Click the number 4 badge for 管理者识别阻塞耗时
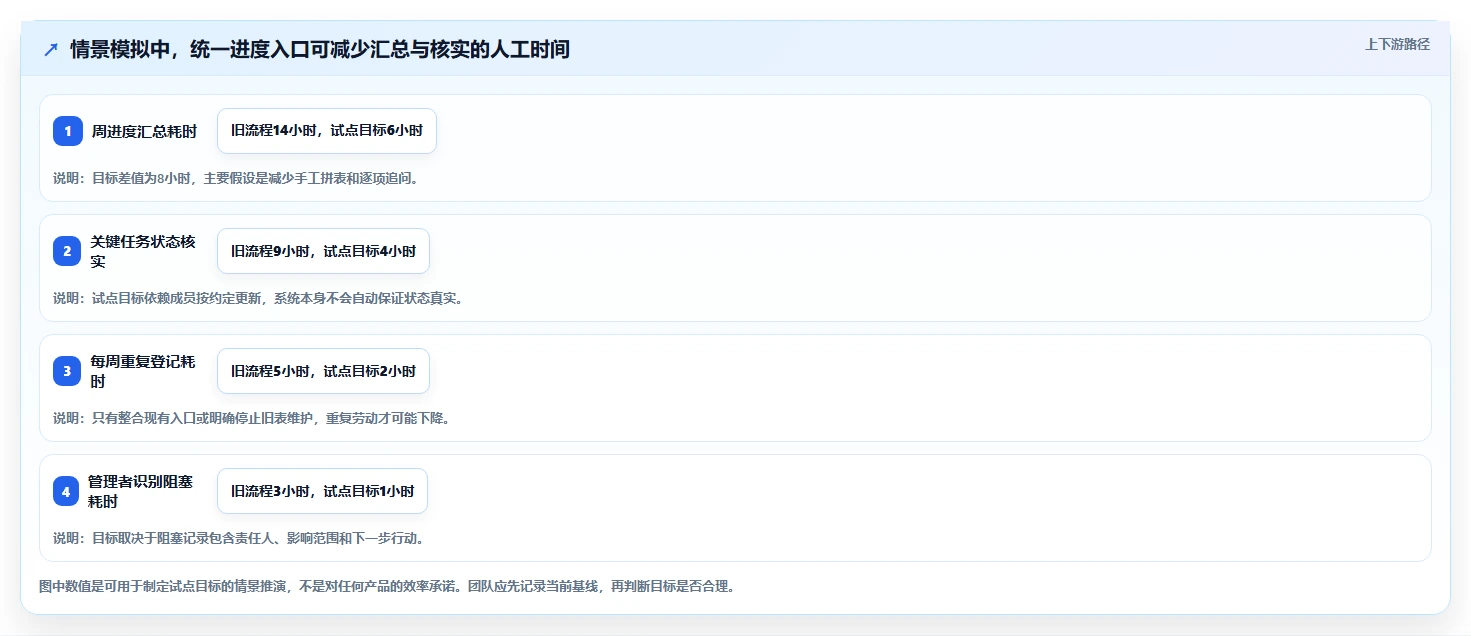 [66, 491]
